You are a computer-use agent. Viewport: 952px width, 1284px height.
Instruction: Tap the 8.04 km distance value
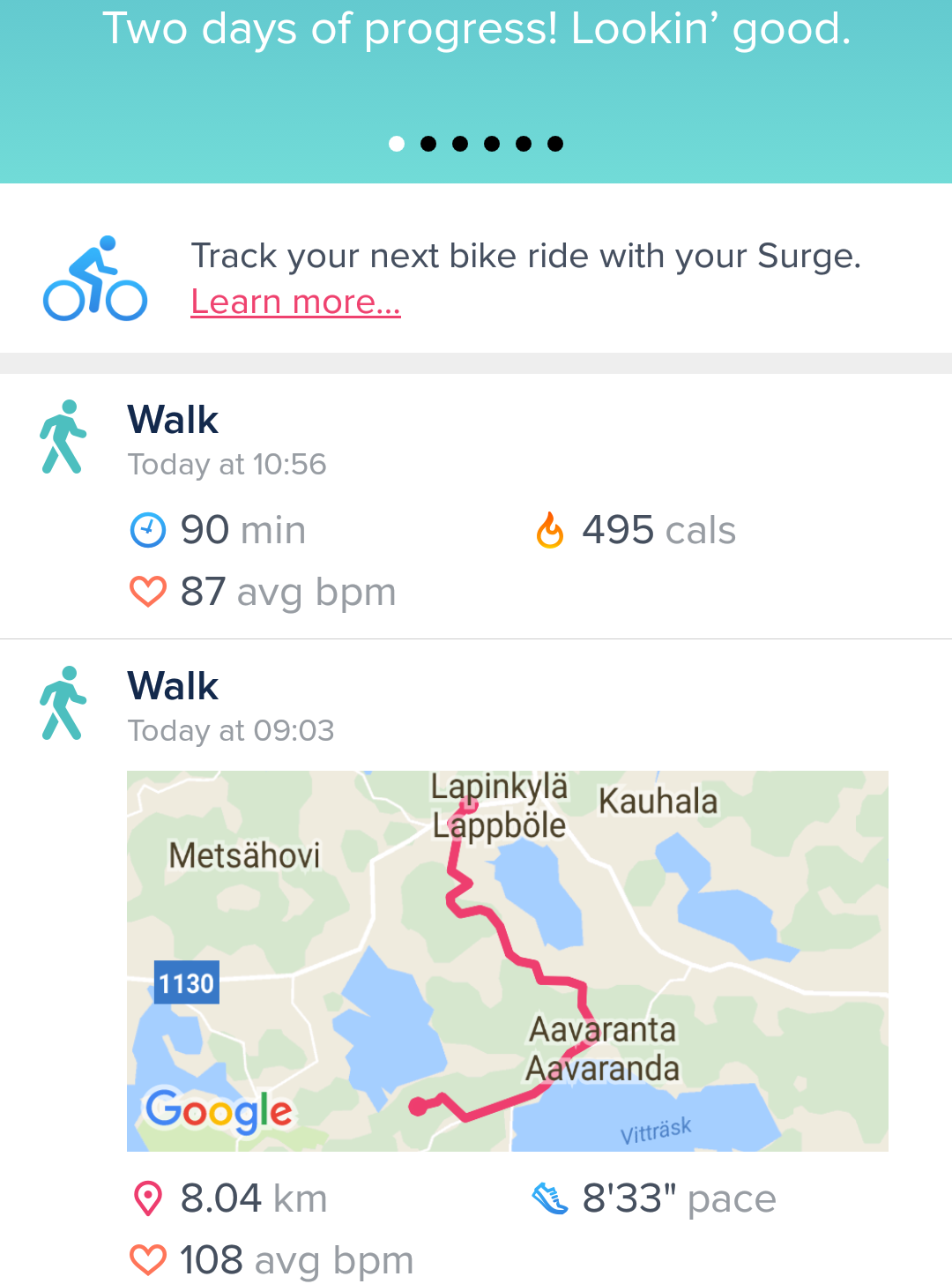254,1198
